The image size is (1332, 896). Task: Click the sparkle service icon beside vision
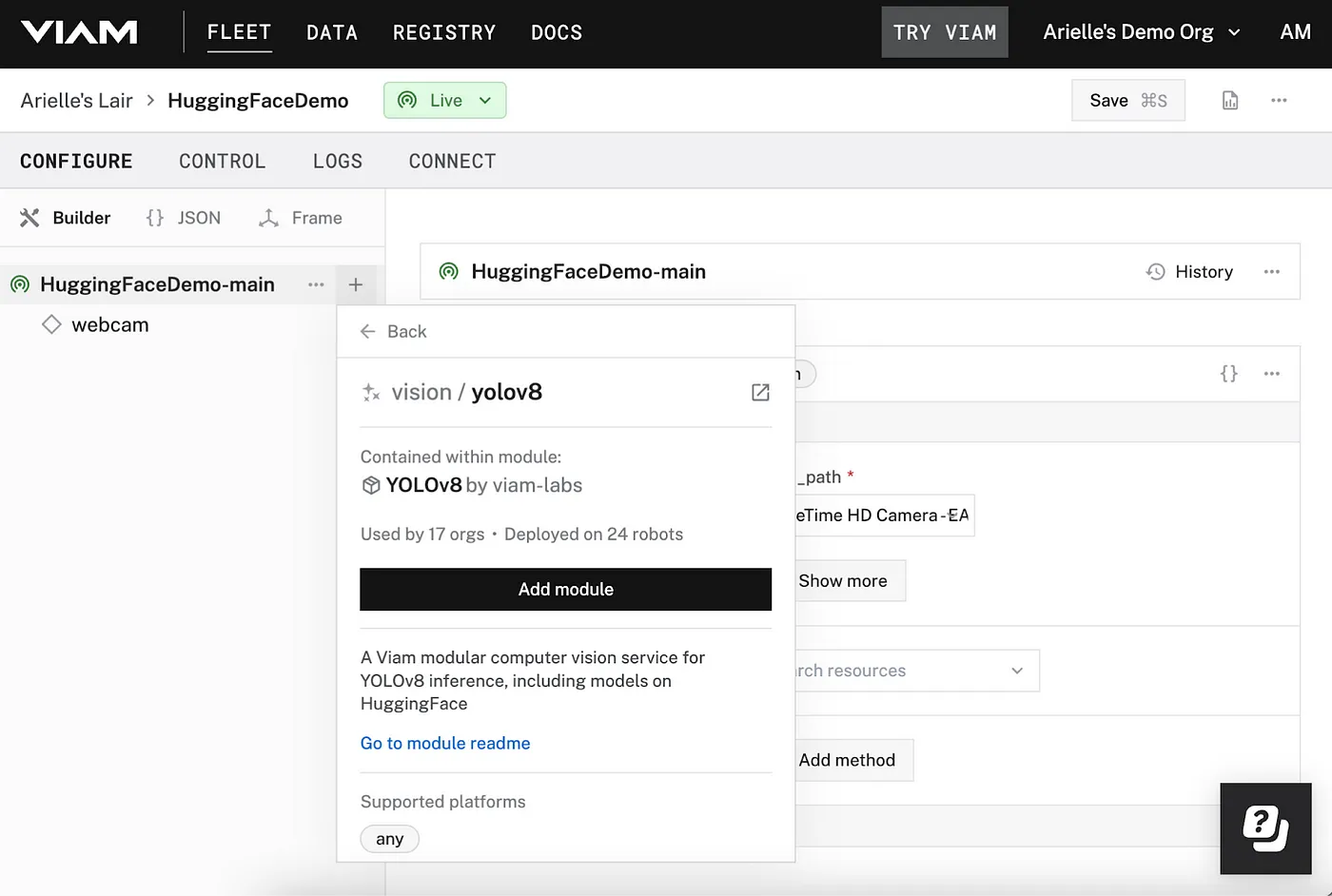click(371, 393)
